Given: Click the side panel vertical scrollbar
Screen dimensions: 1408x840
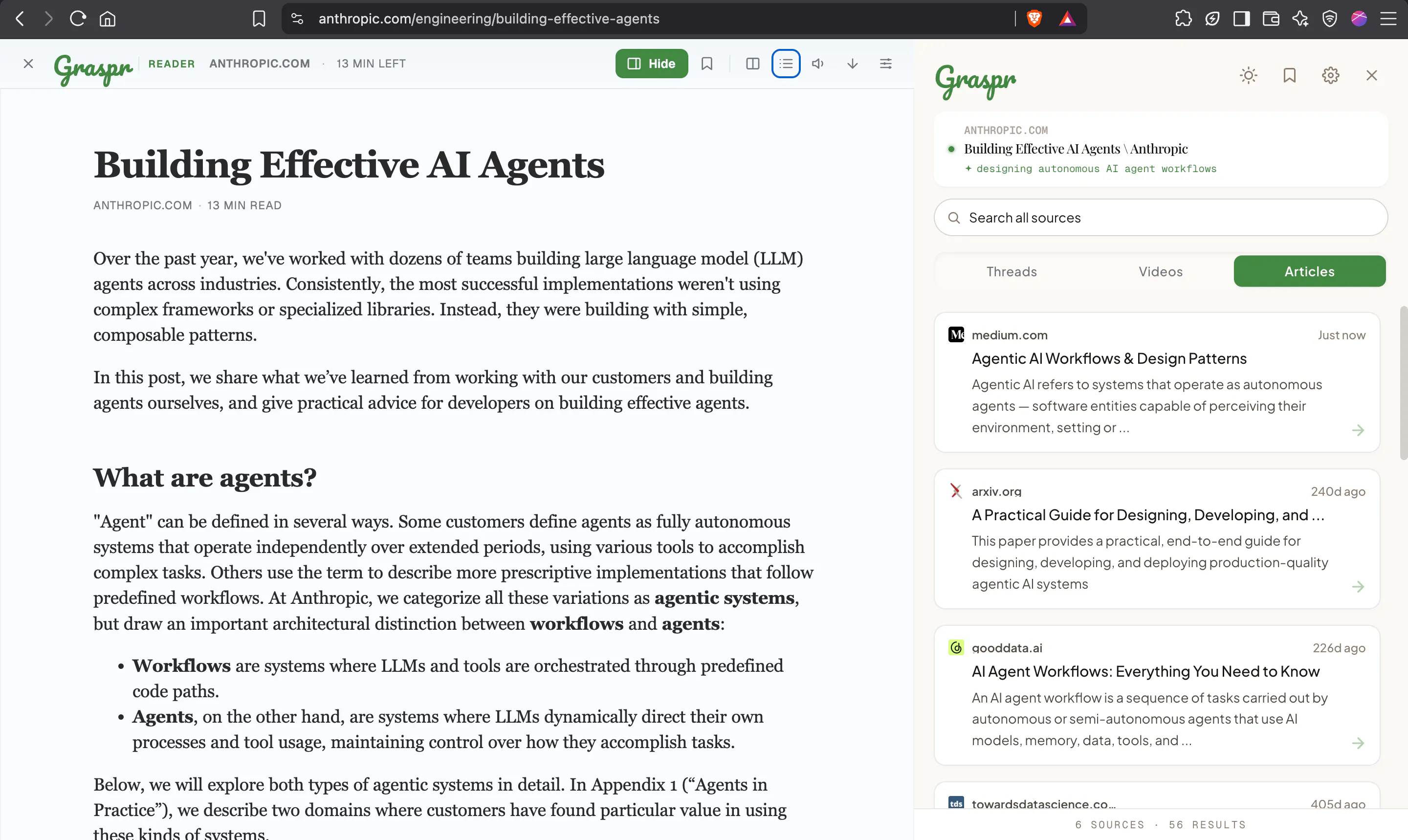Looking at the screenshot, I should tap(1403, 383).
